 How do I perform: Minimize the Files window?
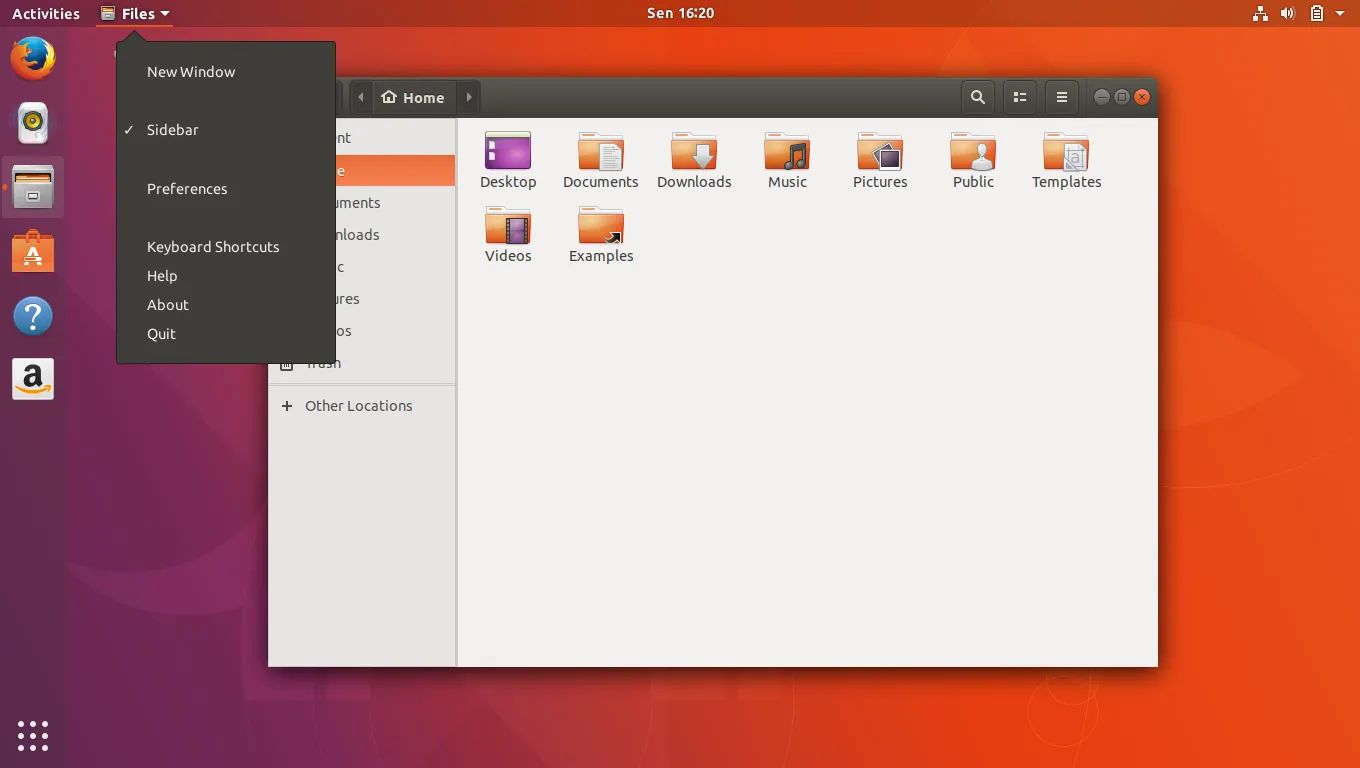click(x=1102, y=97)
